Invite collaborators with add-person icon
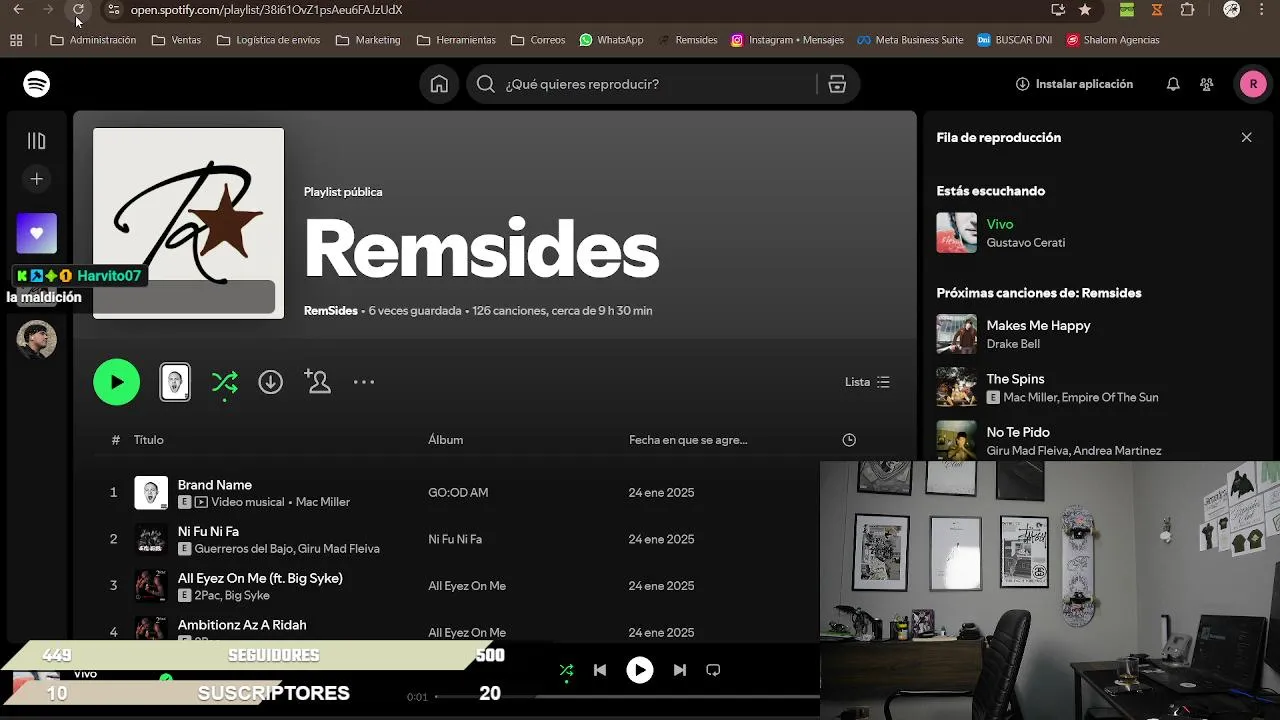1280x720 pixels. point(318,382)
